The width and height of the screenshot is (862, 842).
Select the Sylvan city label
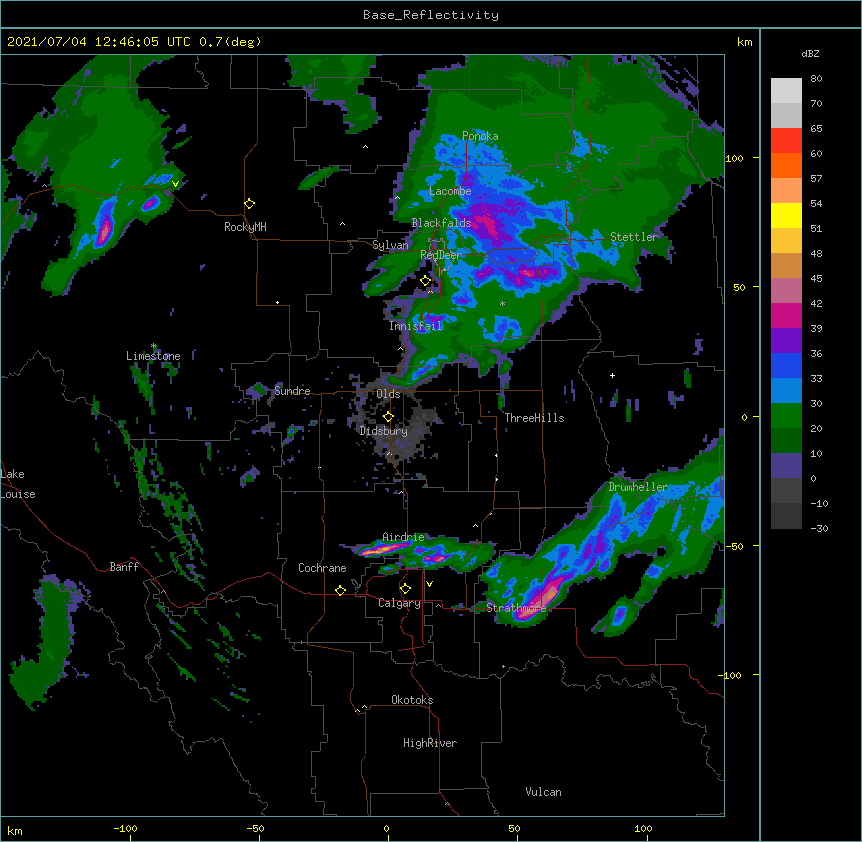click(390, 245)
